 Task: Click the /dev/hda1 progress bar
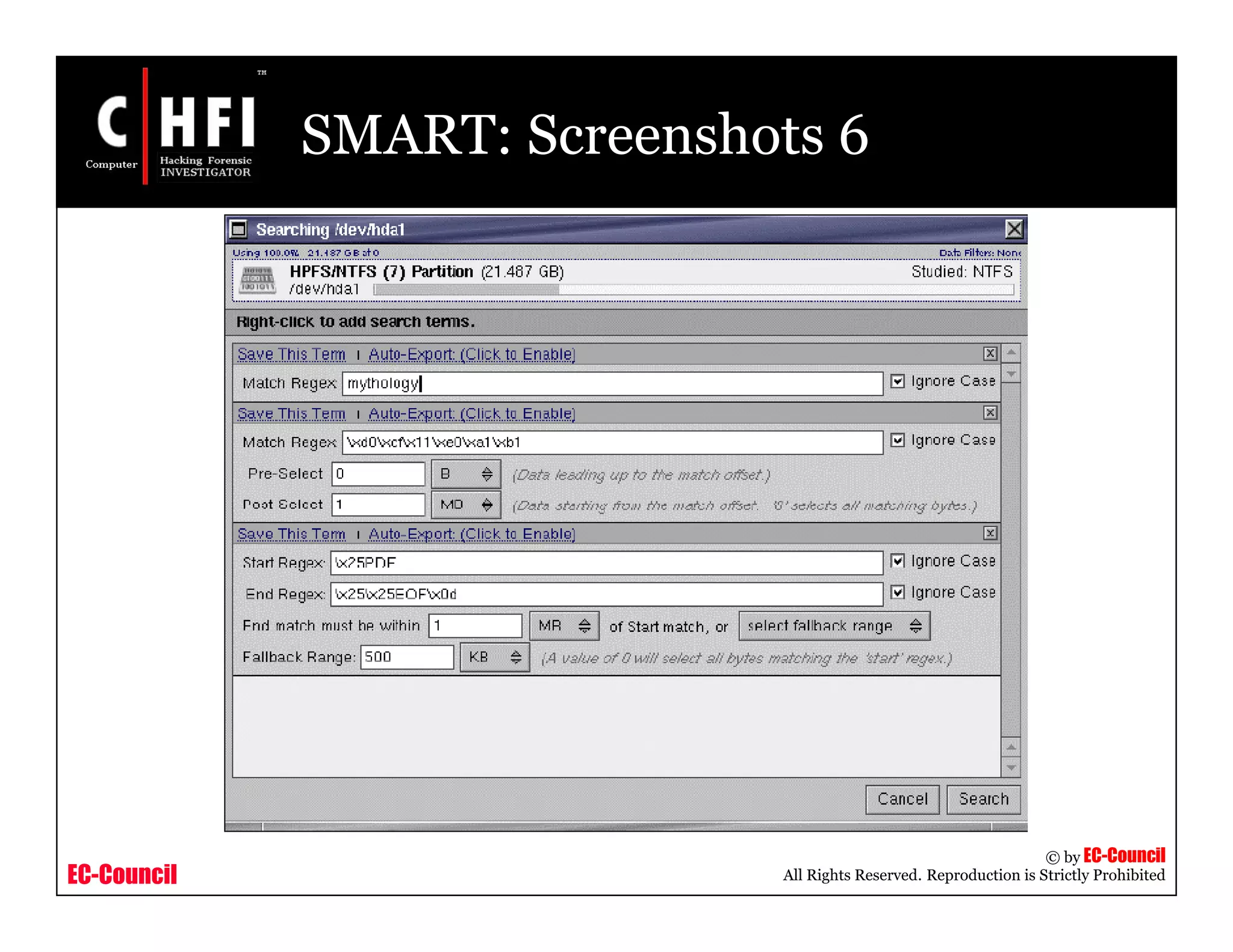[x=692, y=290]
